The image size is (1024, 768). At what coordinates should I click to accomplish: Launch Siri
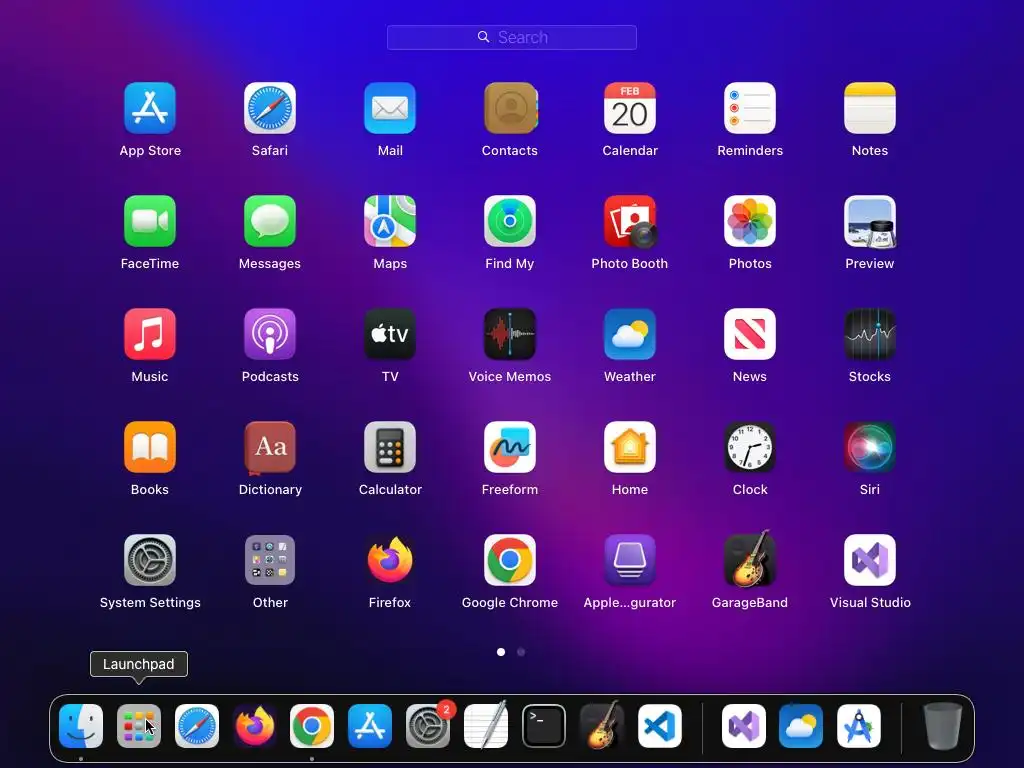click(870, 447)
